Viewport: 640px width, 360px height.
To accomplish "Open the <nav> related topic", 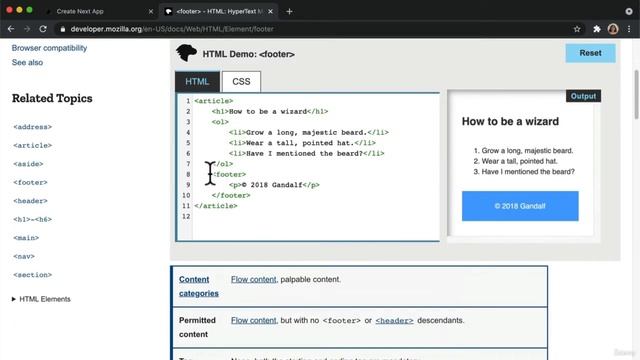I will pos(24,256).
